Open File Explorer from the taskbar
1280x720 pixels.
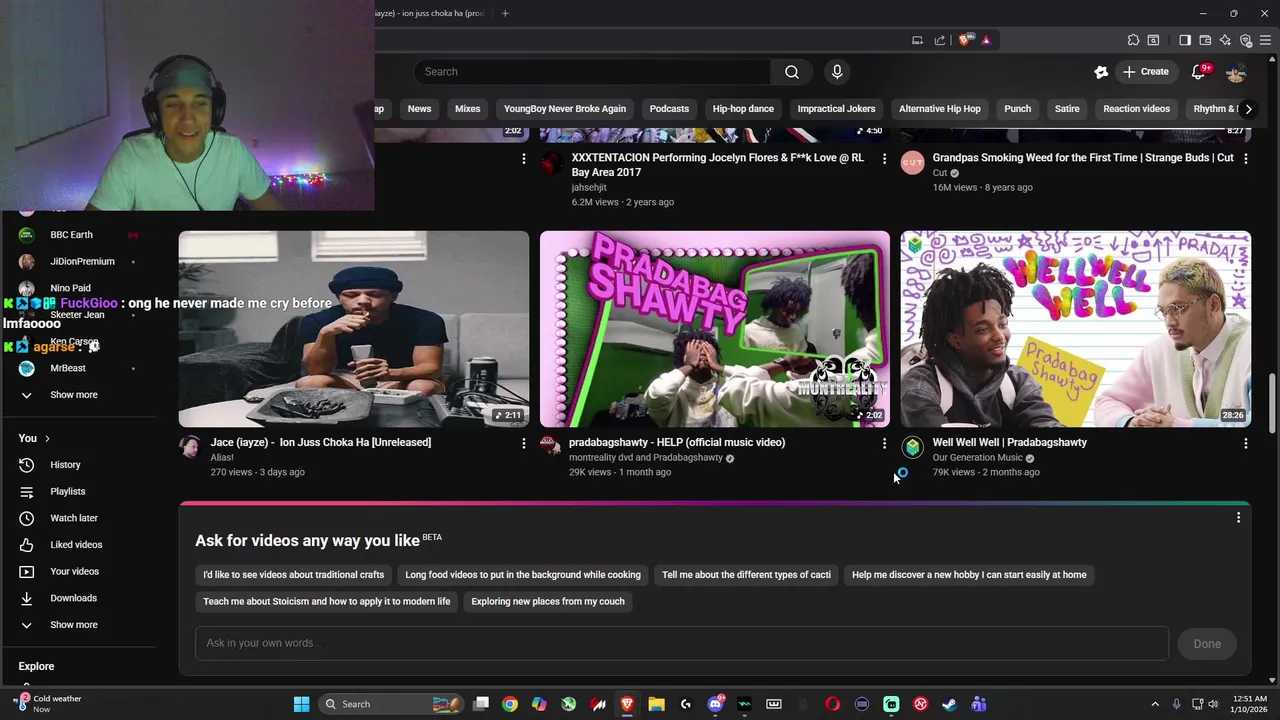(x=656, y=704)
